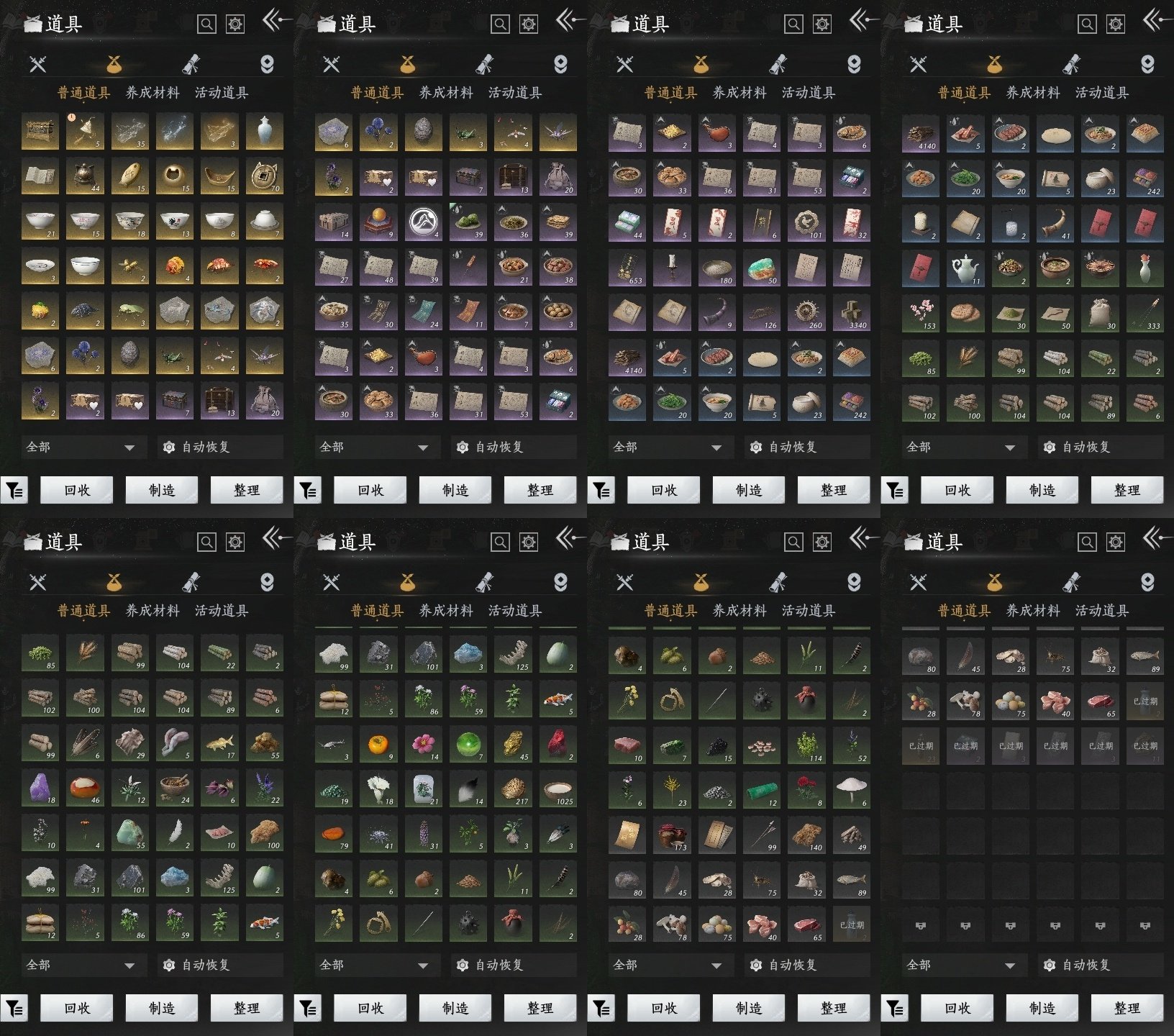Select the expired item with count 23
This screenshot has height=1036, width=1174.
click(x=921, y=747)
